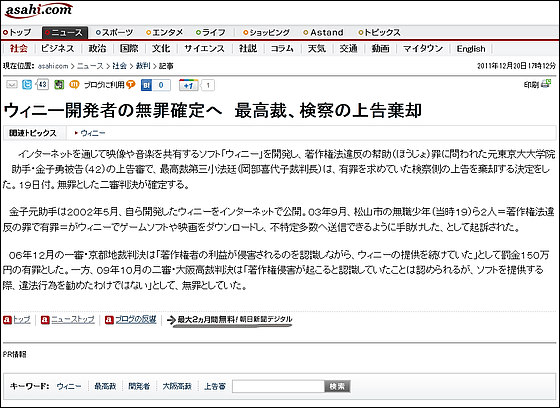Click ニュース in the breadcrumb
Image resolution: width=560 pixels, height=408 pixels.
tap(90, 66)
